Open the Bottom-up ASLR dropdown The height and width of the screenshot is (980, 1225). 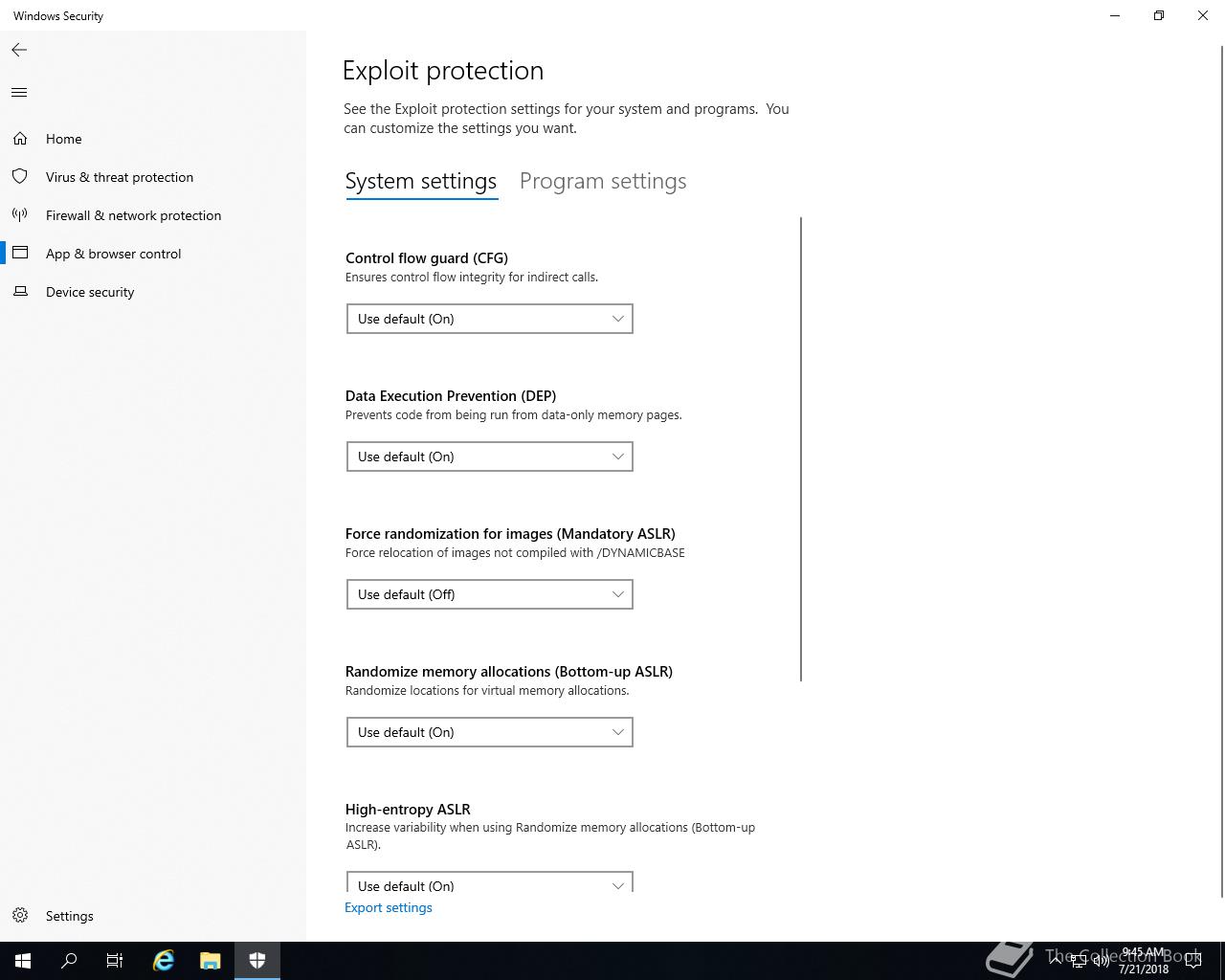(489, 732)
